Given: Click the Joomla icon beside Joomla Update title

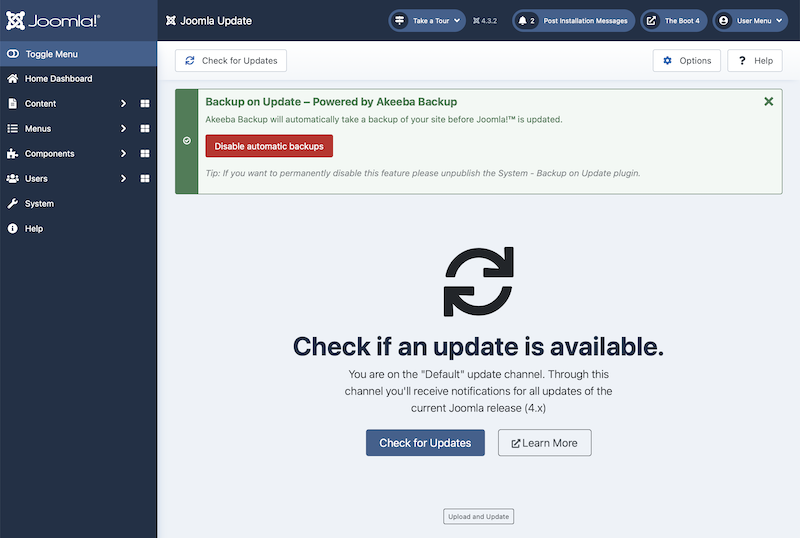Looking at the screenshot, I should pyautogui.click(x=171, y=20).
